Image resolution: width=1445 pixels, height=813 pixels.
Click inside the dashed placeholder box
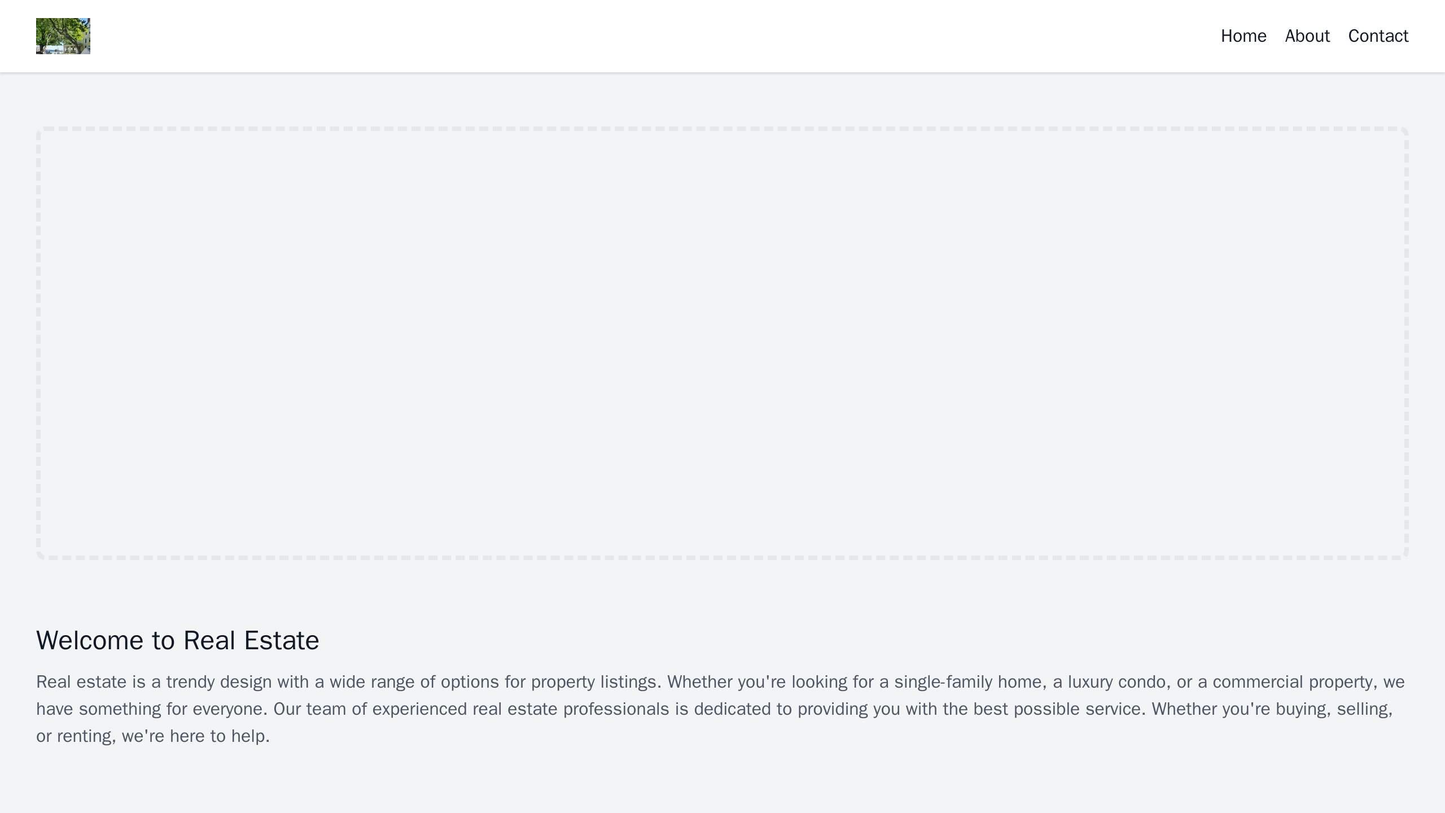coord(722,343)
